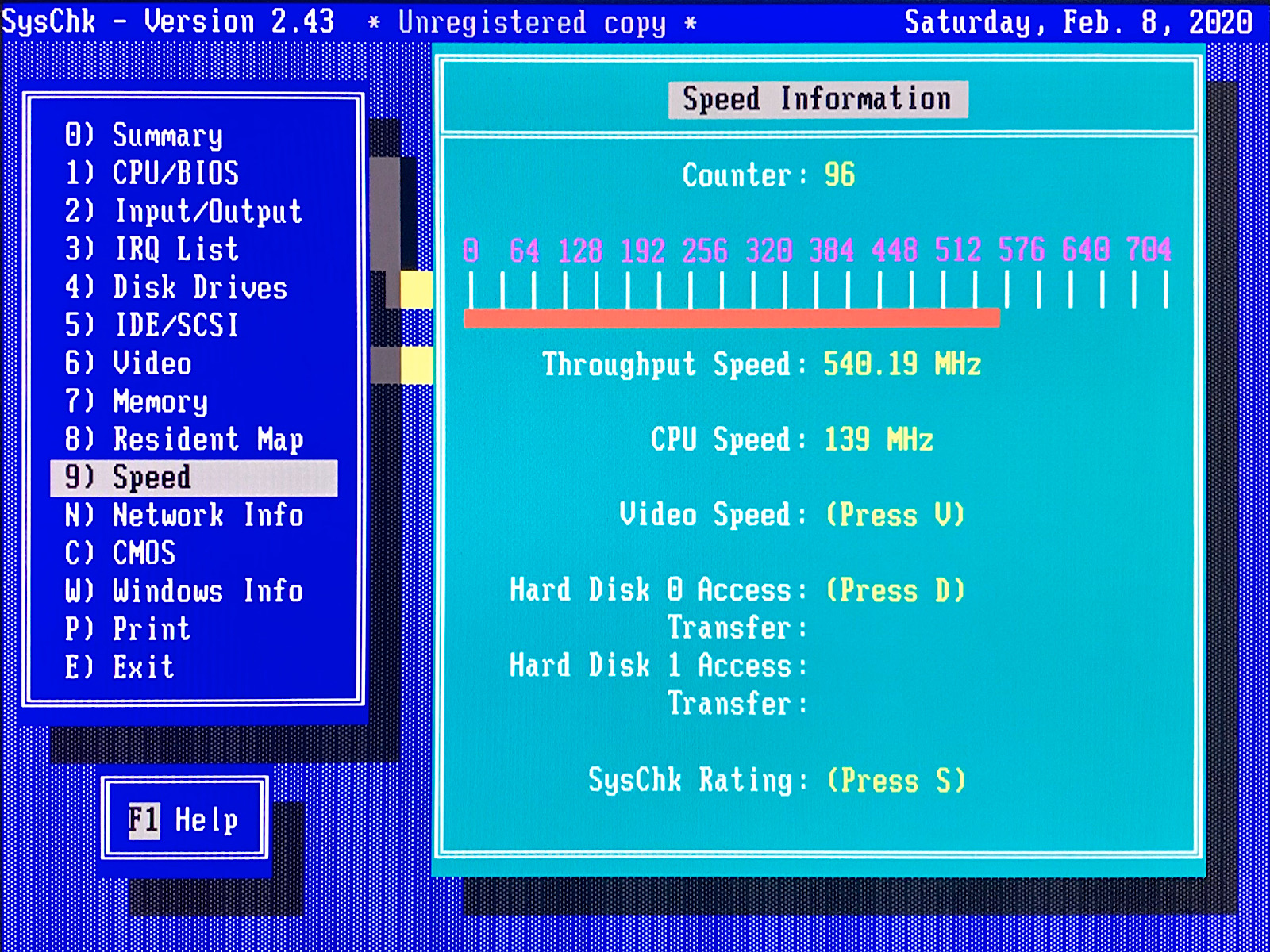Click the 640 label on the scale
This screenshot has height=952, width=1270.
[x=1085, y=251]
